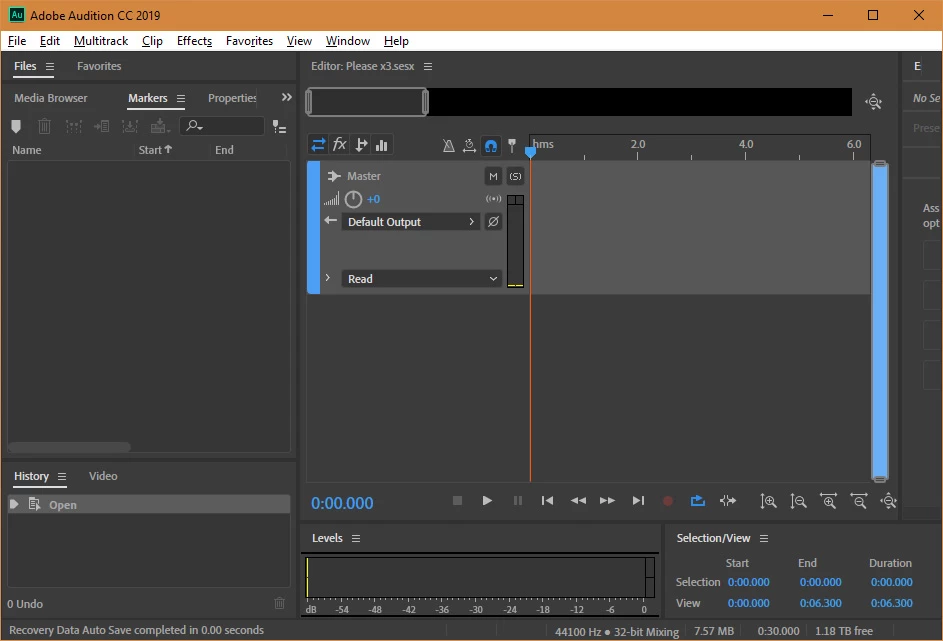Open the Effects menu

point(194,41)
